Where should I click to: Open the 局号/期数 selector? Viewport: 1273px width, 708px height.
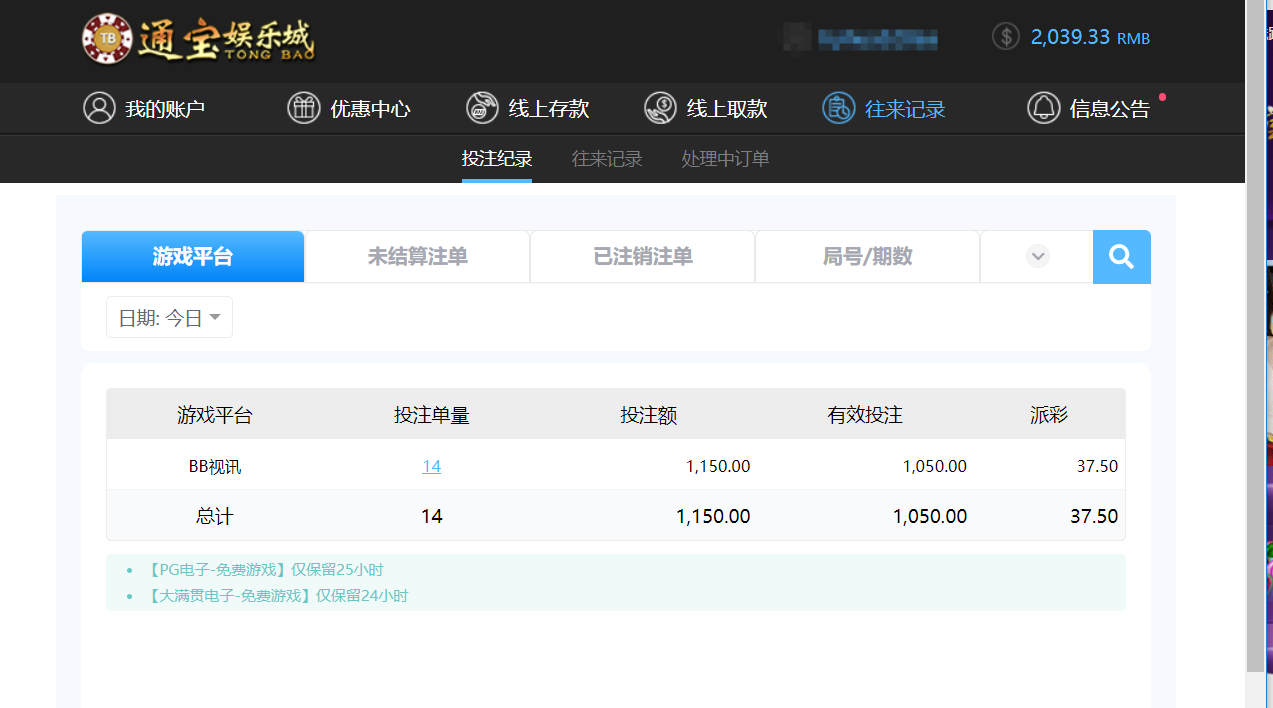866,256
